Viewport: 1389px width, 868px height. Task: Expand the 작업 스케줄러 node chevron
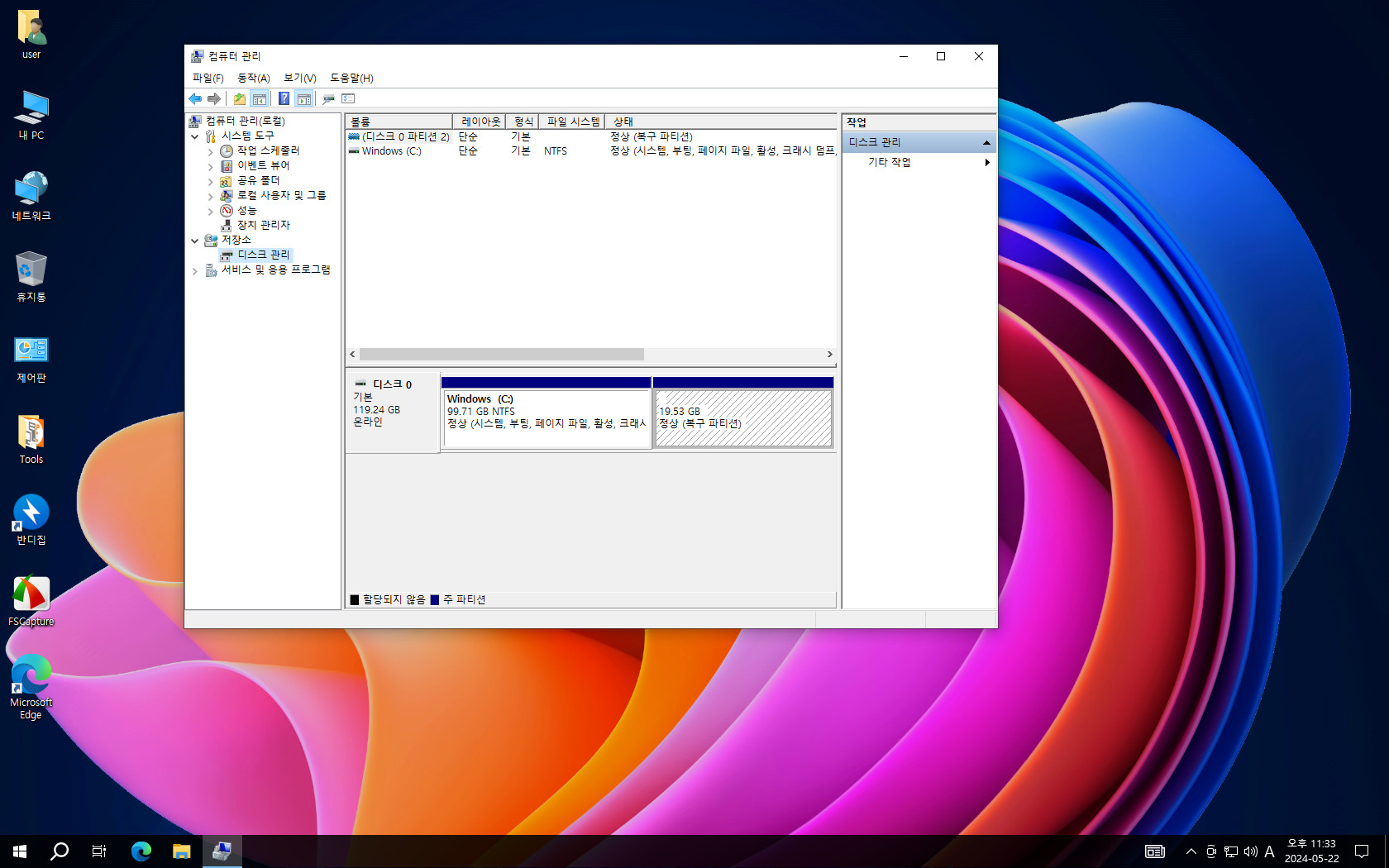[211, 151]
